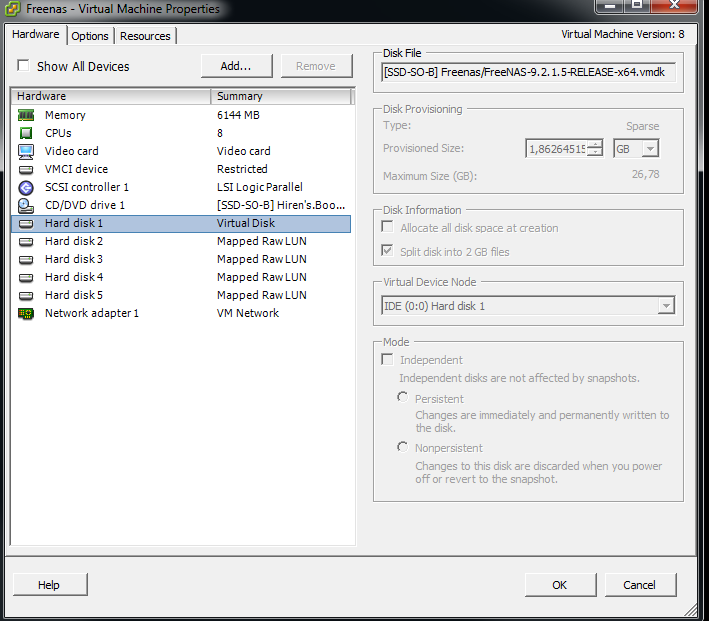Screen dimensions: 709x621
Task: Select the Hard disk 5 drive icon
Action: click(26, 295)
